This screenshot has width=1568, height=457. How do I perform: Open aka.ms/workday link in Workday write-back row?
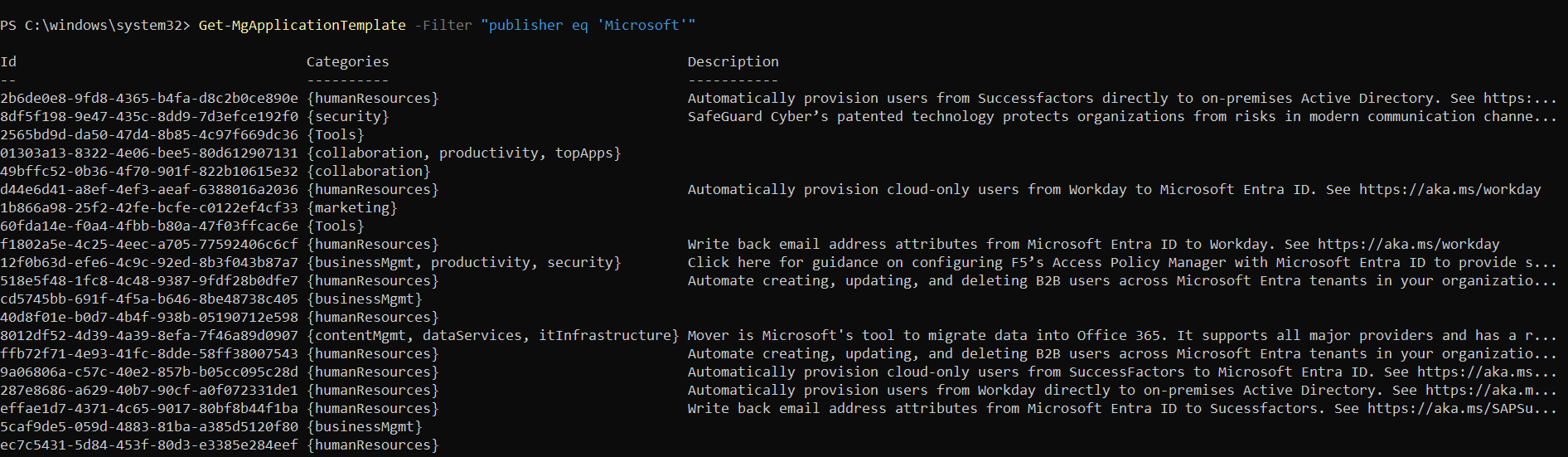click(x=1408, y=244)
